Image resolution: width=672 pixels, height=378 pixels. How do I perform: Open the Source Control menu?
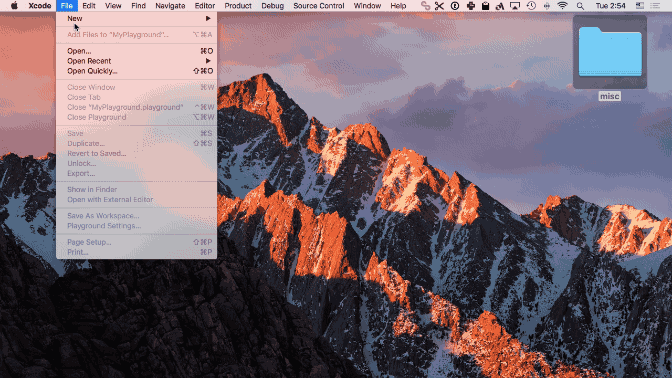coord(318,6)
